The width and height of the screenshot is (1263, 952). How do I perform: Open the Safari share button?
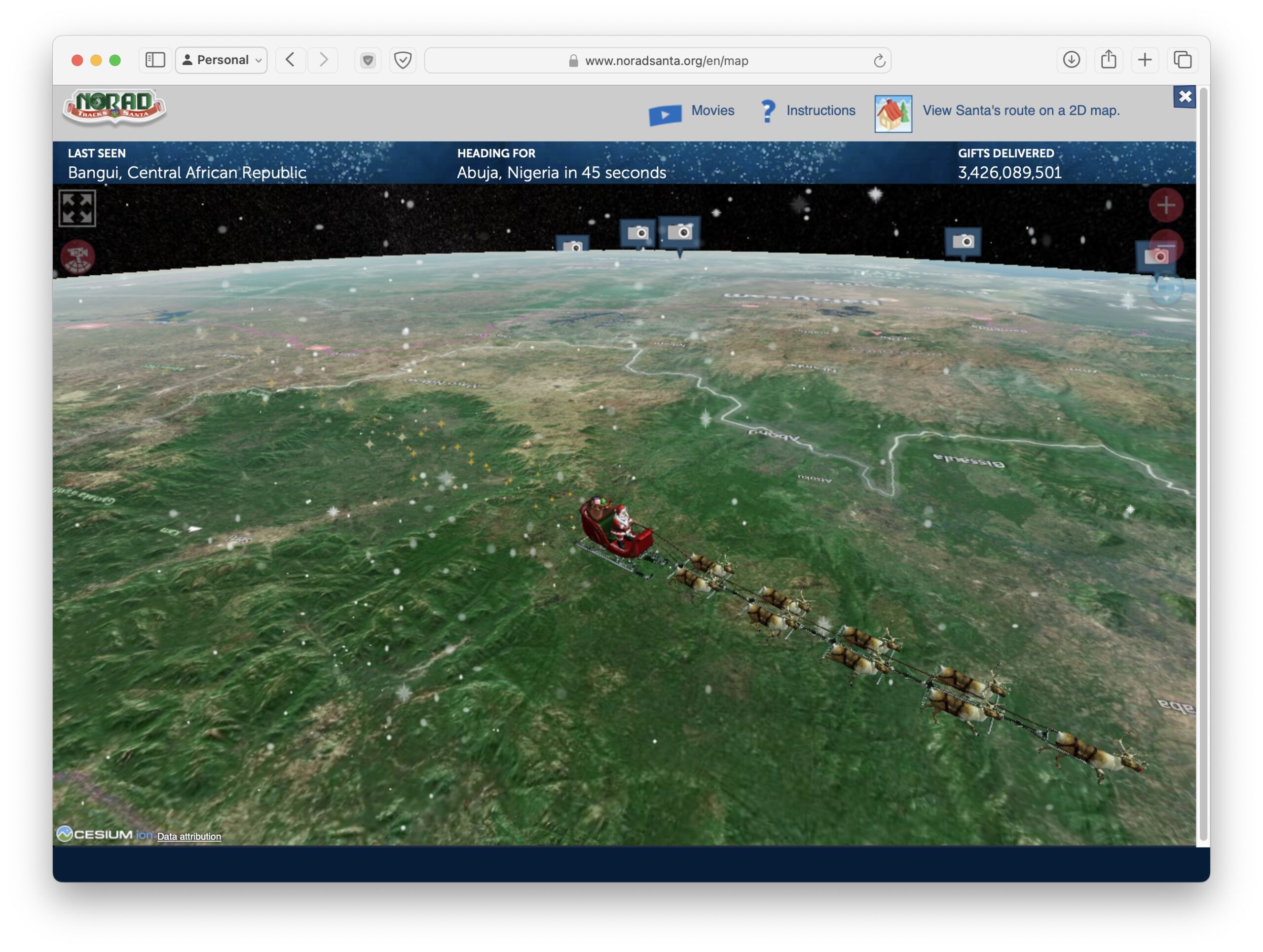pos(1108,60)
